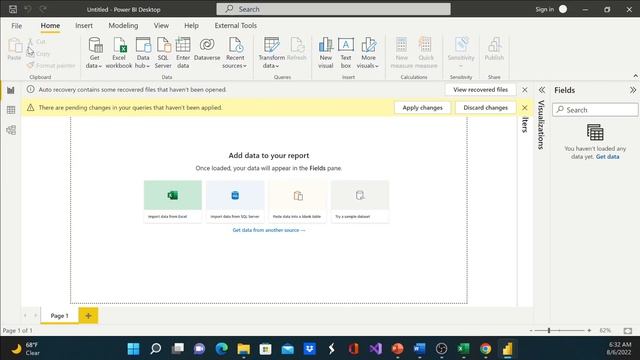Click Fit to page icon in status bar
This screenshot has width=640, height=360.
click(628, 330)
